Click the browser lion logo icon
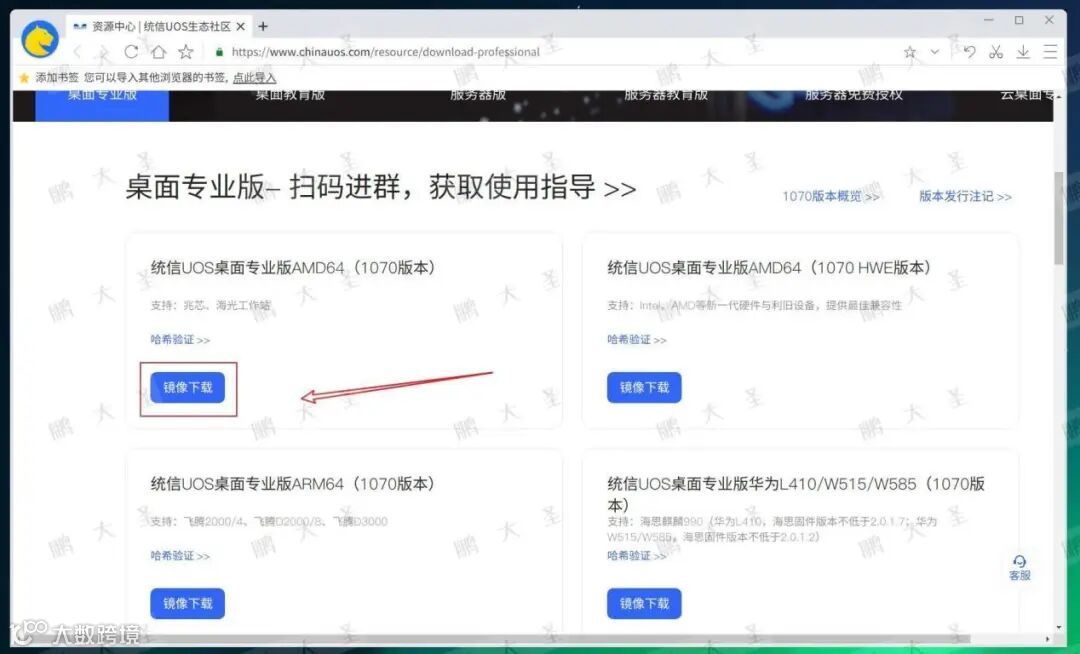The image size is (1080, 654). point(39,39)
